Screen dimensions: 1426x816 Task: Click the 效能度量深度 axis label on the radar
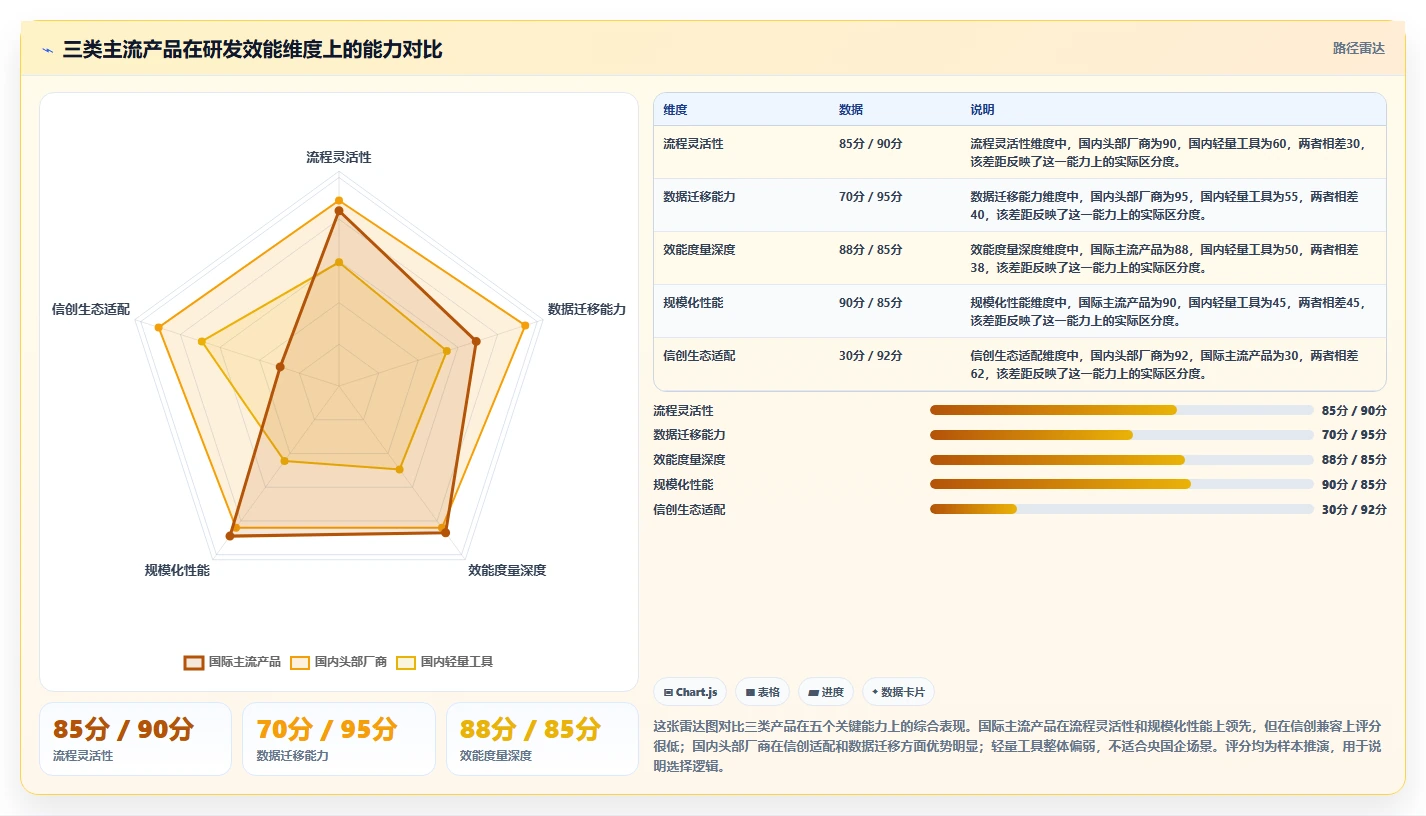[x=507, y=571]
